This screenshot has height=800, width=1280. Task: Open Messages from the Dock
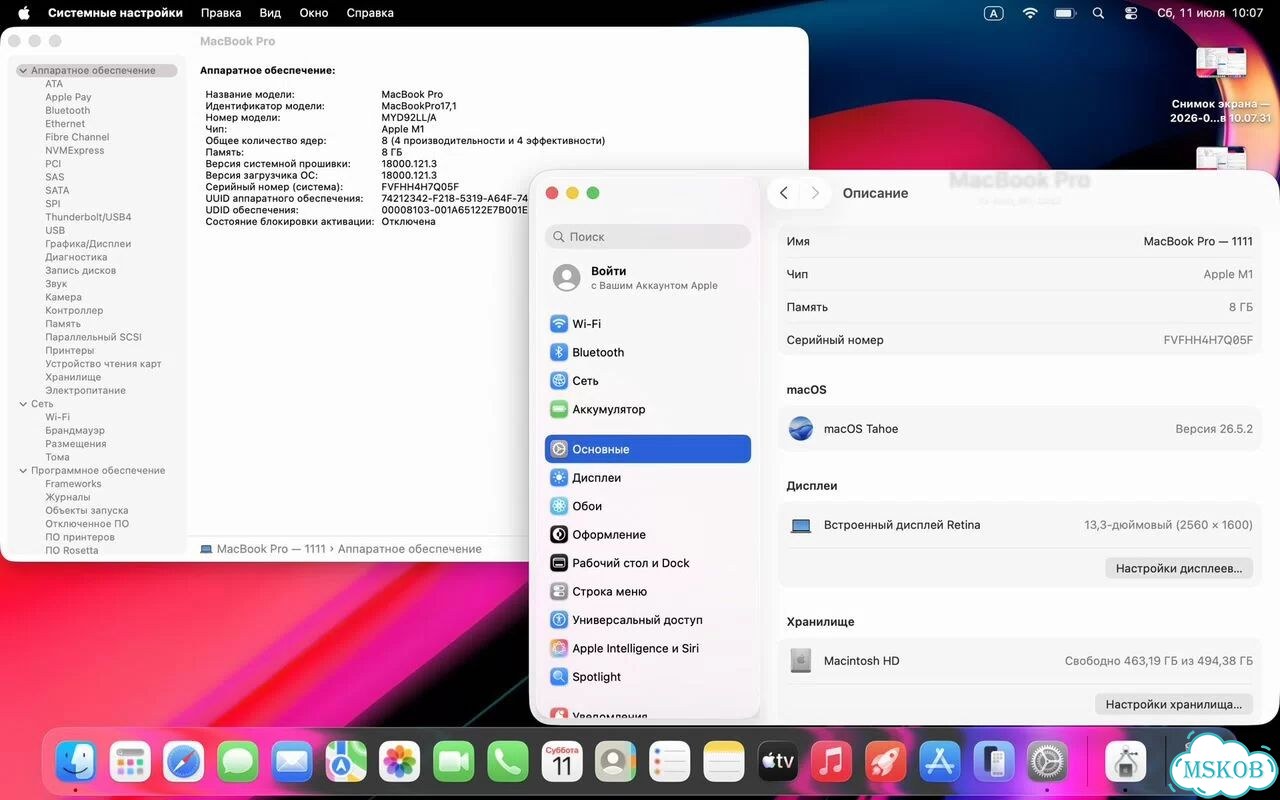pos(238,762)
